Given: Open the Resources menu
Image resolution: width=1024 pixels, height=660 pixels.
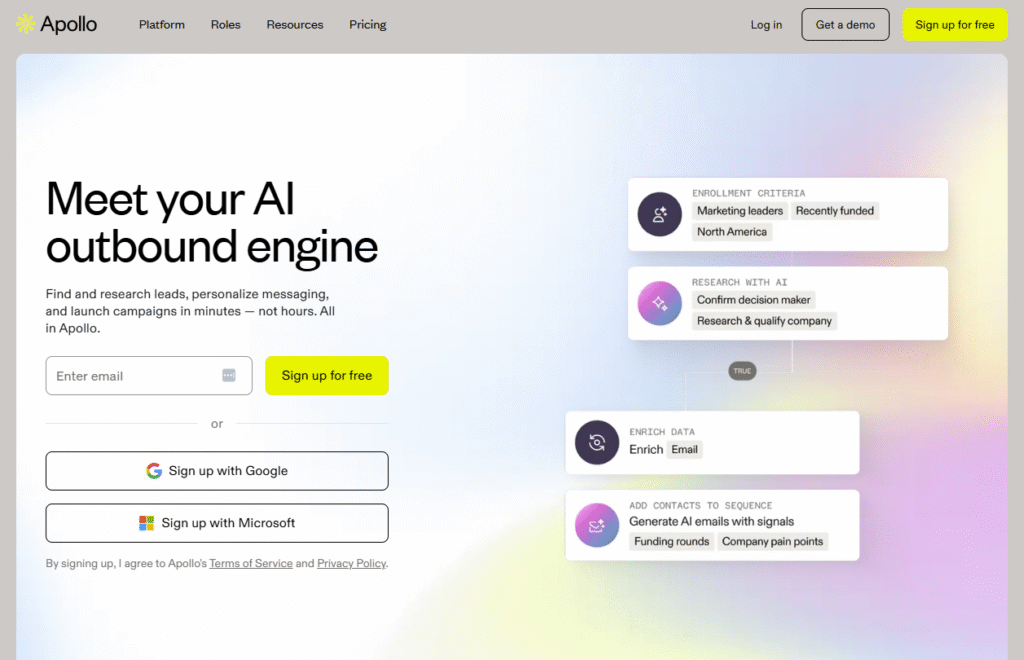Looking at the screenshot, I should (x=295, y=25).
